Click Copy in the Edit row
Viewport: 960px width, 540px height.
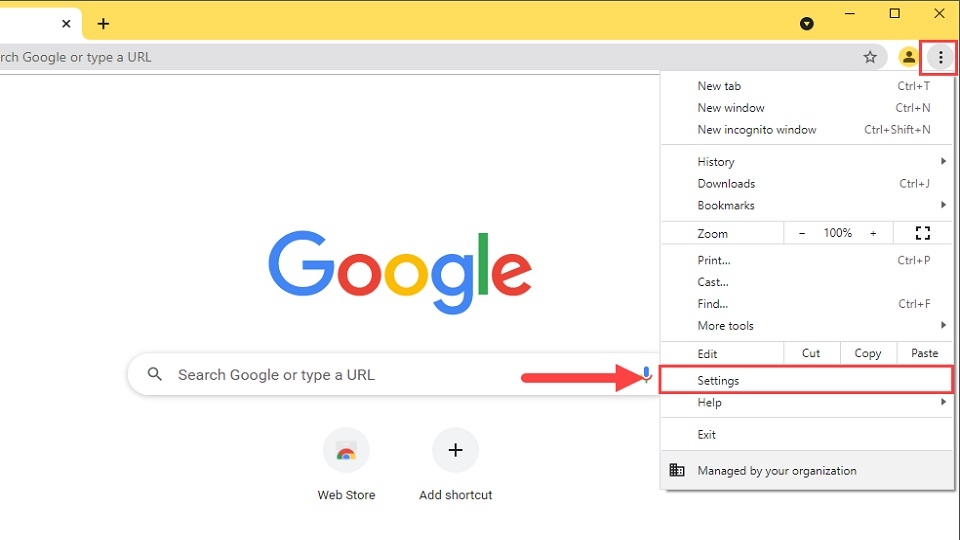[868, 353]
